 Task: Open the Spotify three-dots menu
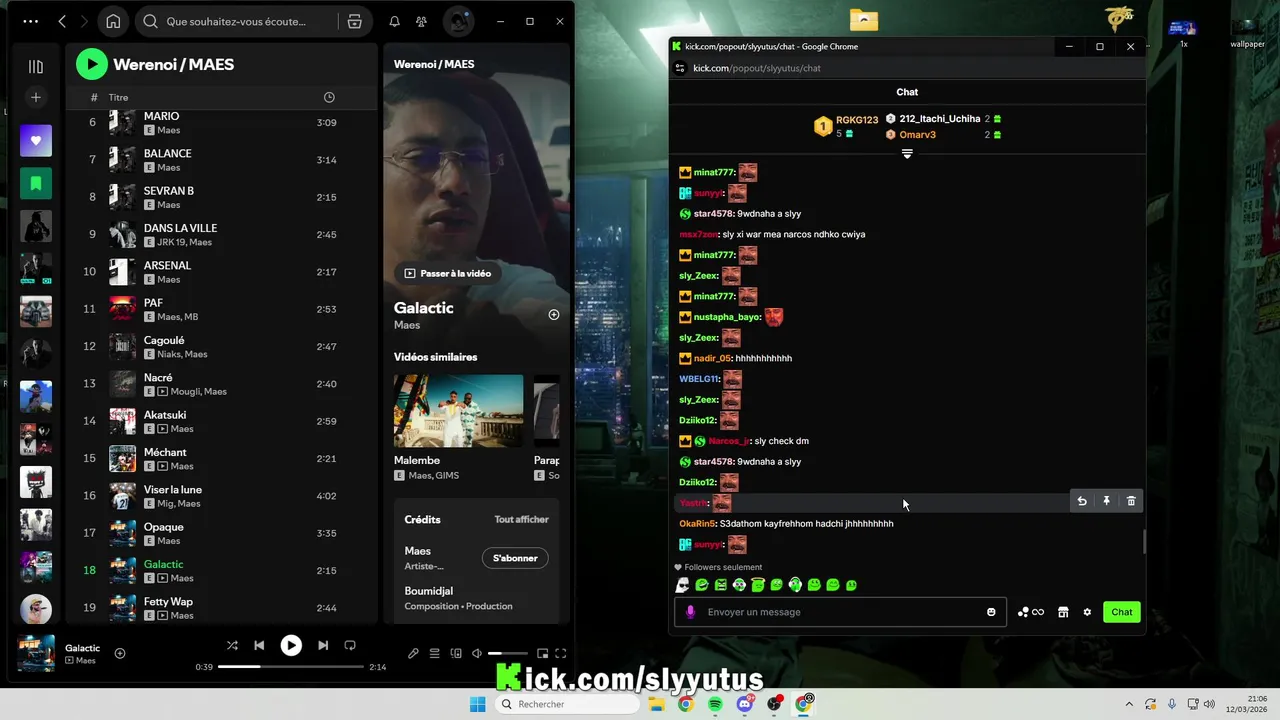(x=31, y=21)
